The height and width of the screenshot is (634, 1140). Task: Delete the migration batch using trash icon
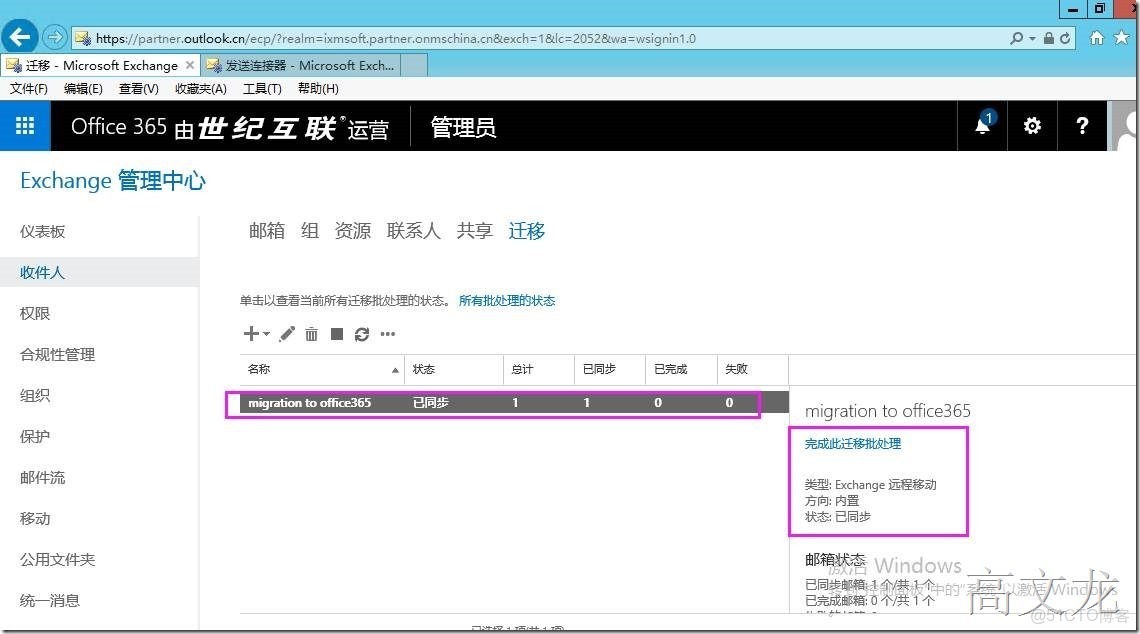[311, 334]
